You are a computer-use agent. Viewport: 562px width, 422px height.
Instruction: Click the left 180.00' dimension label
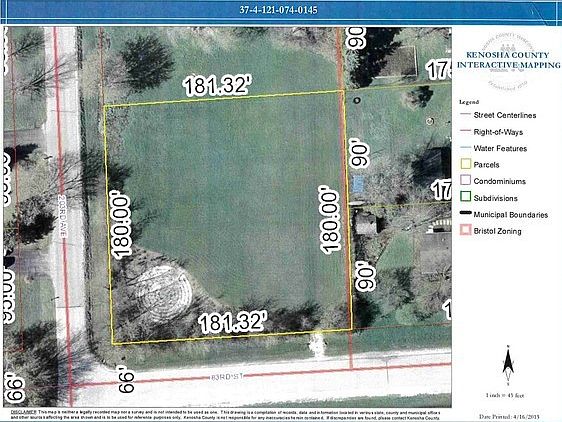[x=121, y=227]
